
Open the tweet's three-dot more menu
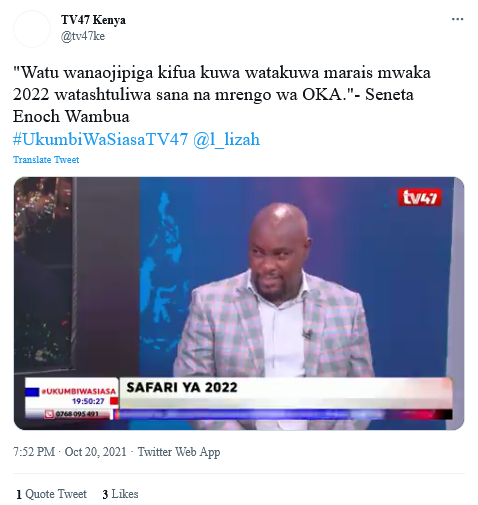click(x=457, y=19)
